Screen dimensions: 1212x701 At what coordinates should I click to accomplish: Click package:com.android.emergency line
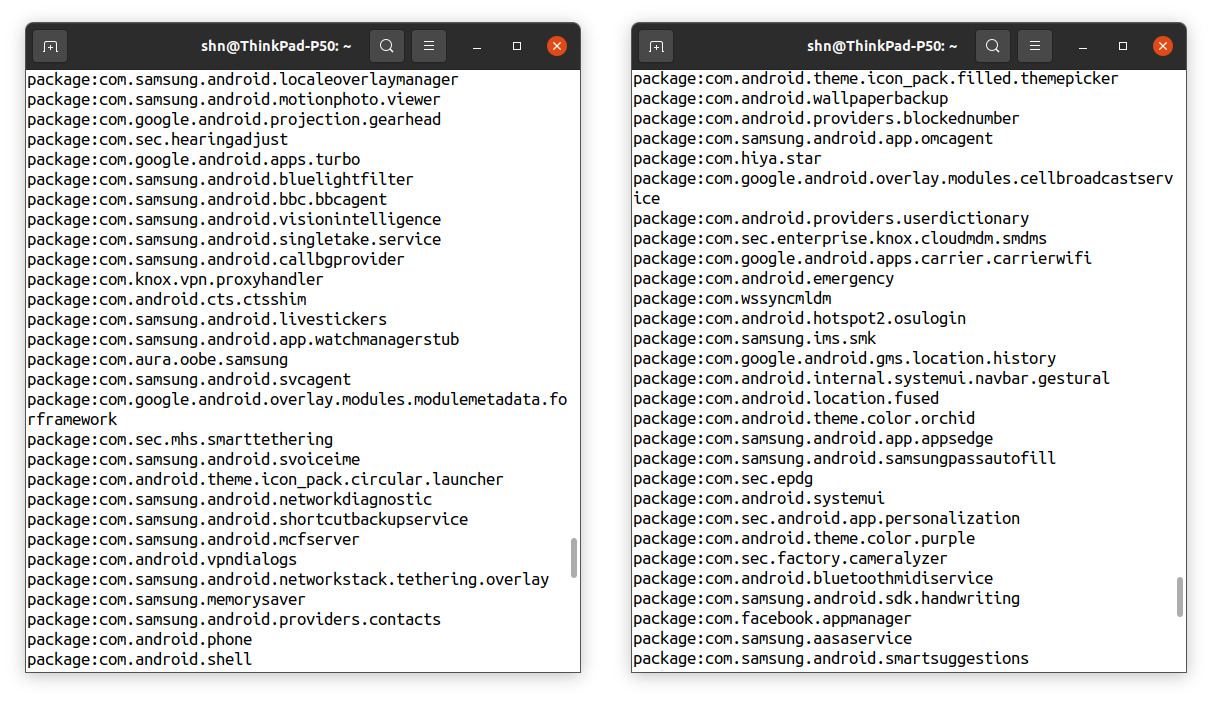pyautogui.click(x=763, y=278)
